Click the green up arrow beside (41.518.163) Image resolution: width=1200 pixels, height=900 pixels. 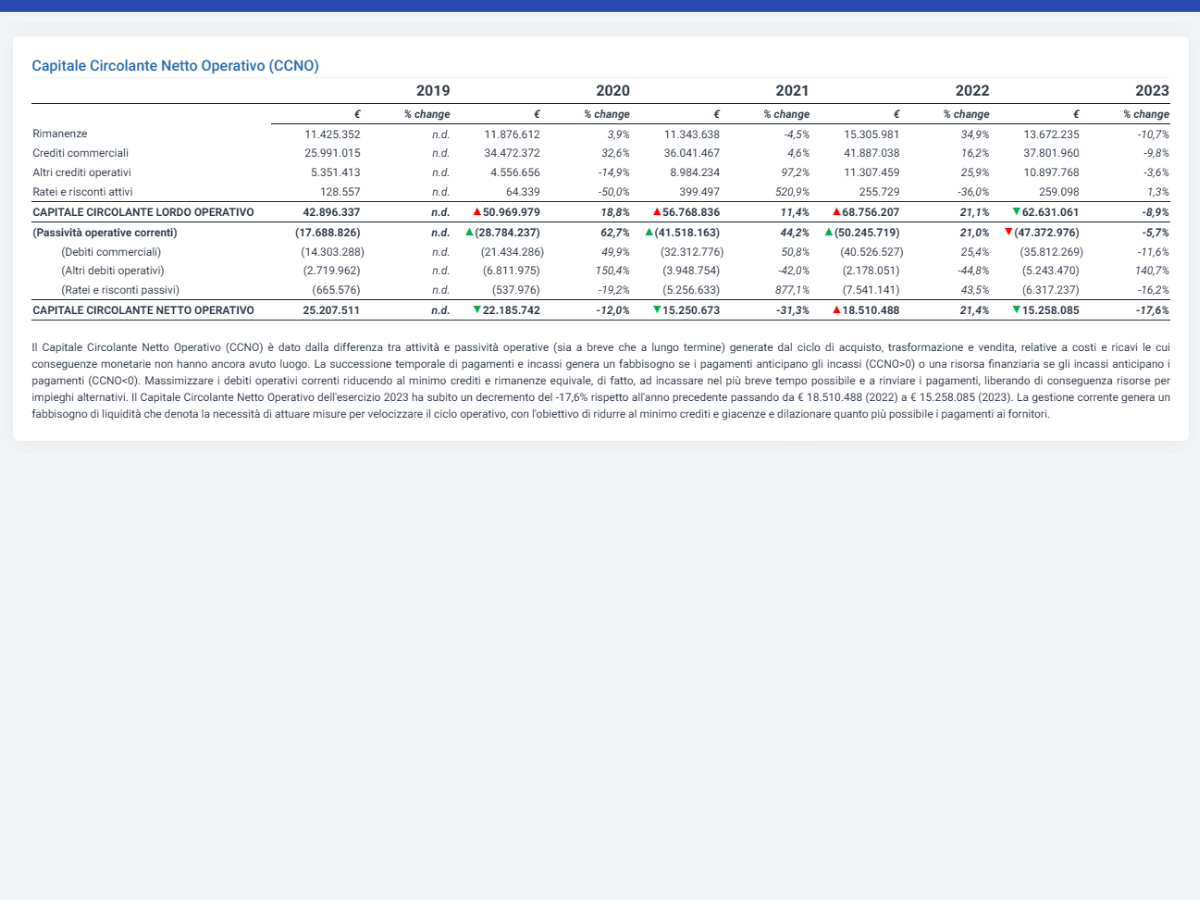pyautogui.click(x=650, y=232)
